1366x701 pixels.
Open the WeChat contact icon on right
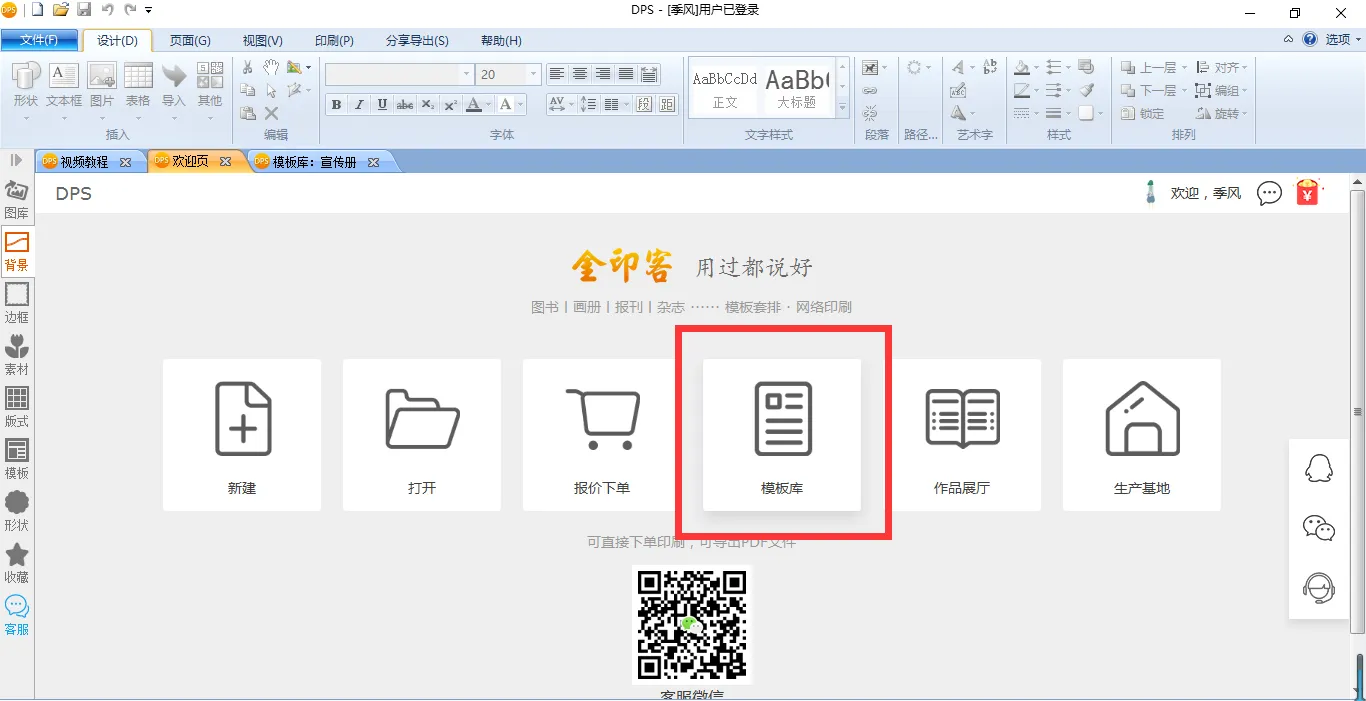point(1319,528)
